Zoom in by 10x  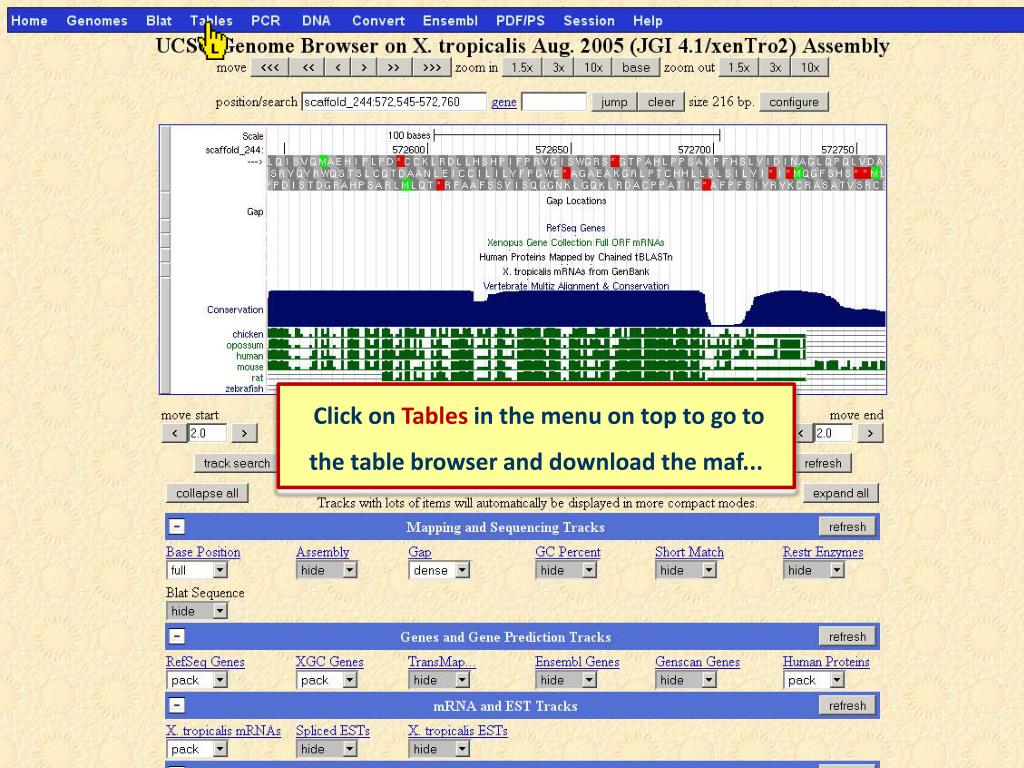593,67
